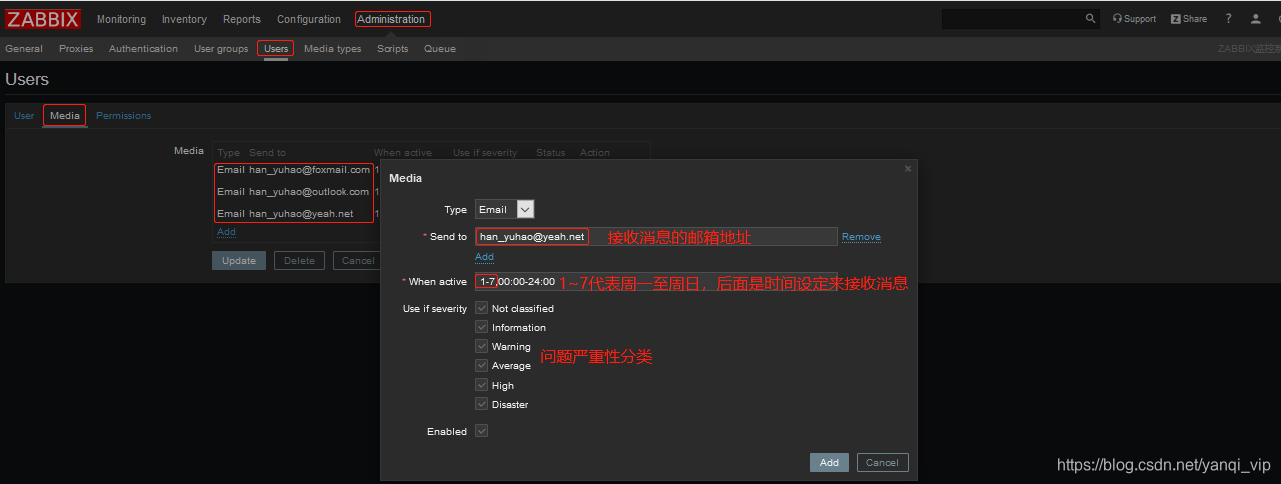
Task: Open the Type dropdown set to Email
Action: (x=505, y=209)
